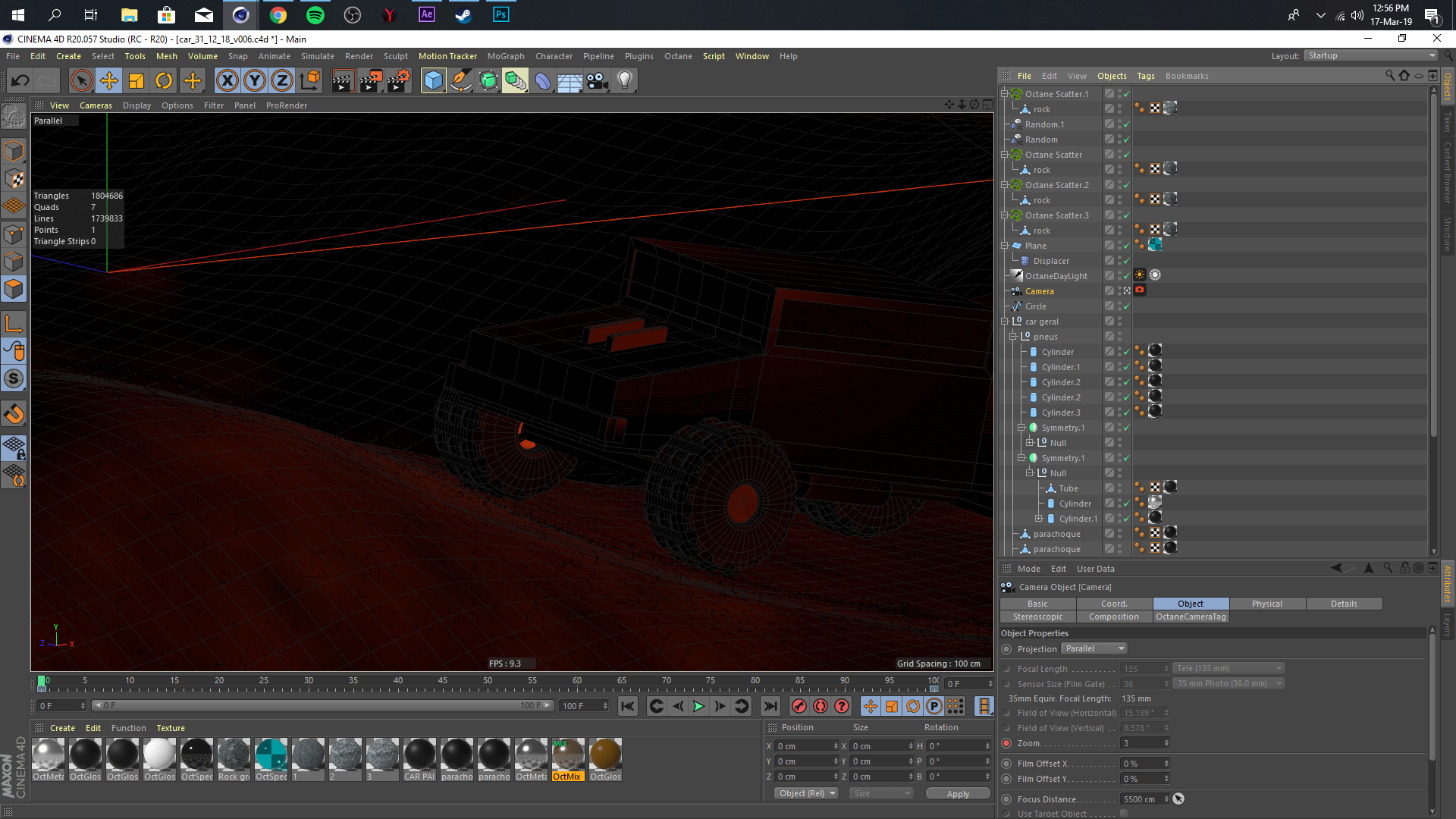This screenshot has height=819, width=1456.
Task: Click the Apply button
Action: click(958, 794)
